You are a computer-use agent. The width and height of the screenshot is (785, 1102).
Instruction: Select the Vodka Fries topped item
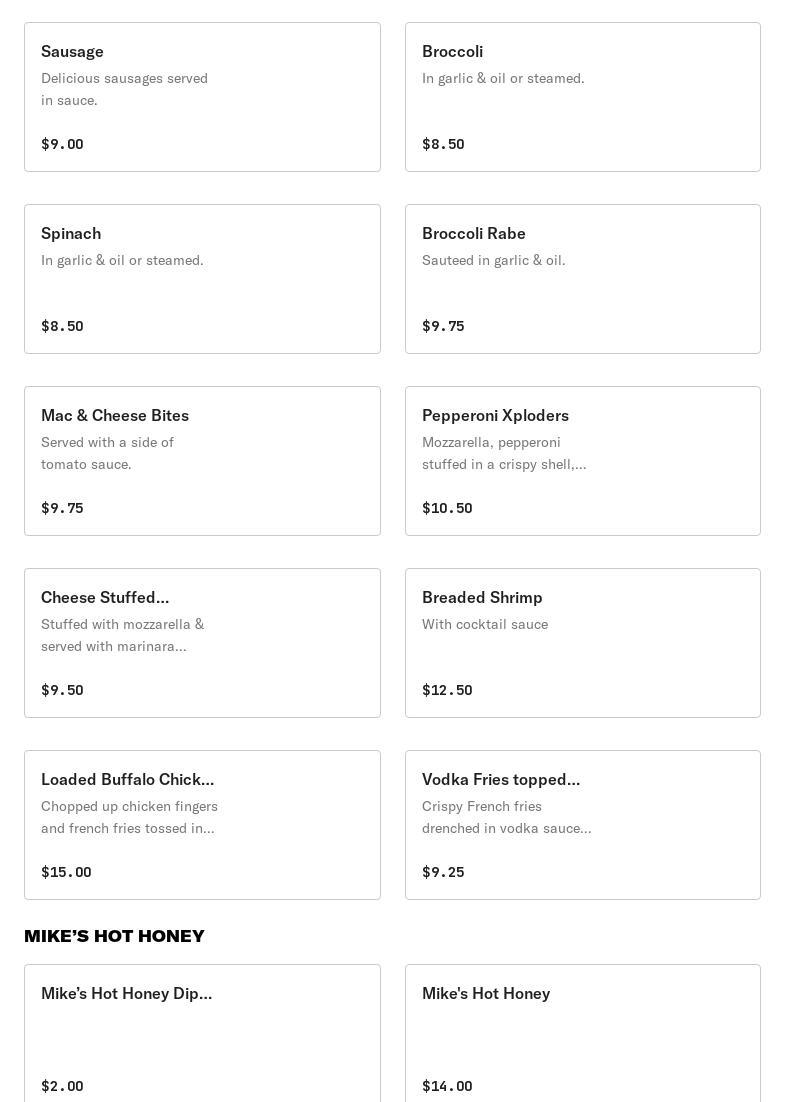[x=582, y=825]
